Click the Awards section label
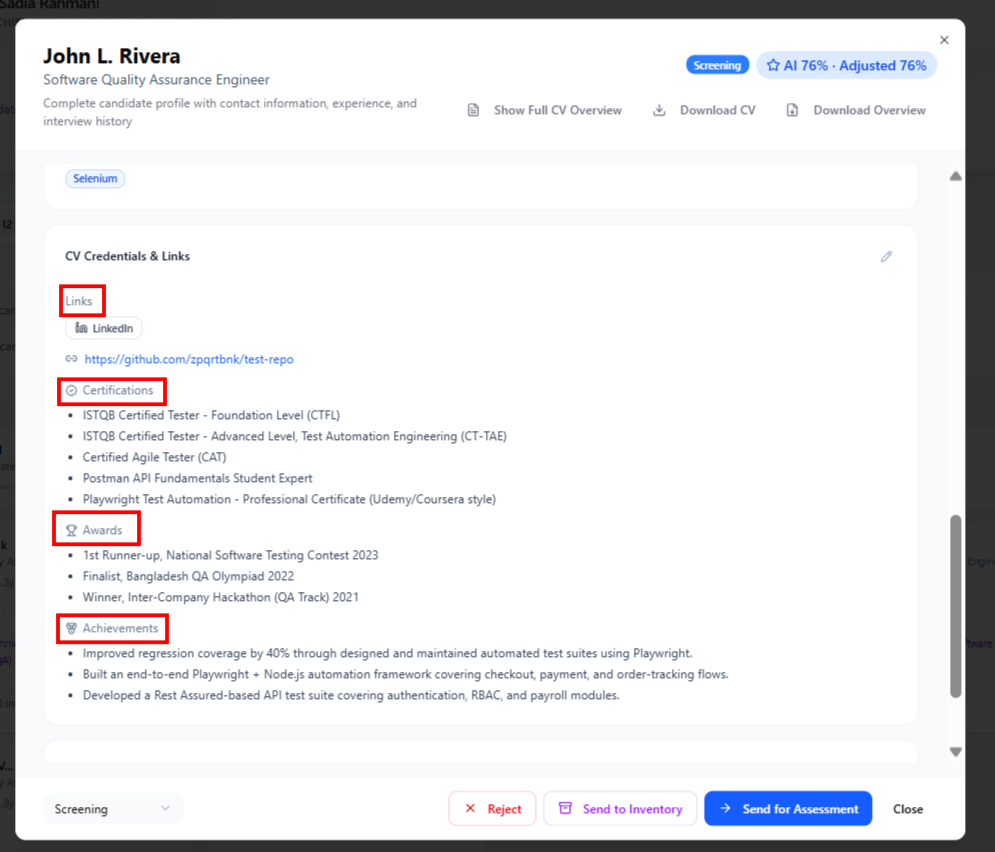The width and height of the screenshot is (995, 852). tap(102, 530)
